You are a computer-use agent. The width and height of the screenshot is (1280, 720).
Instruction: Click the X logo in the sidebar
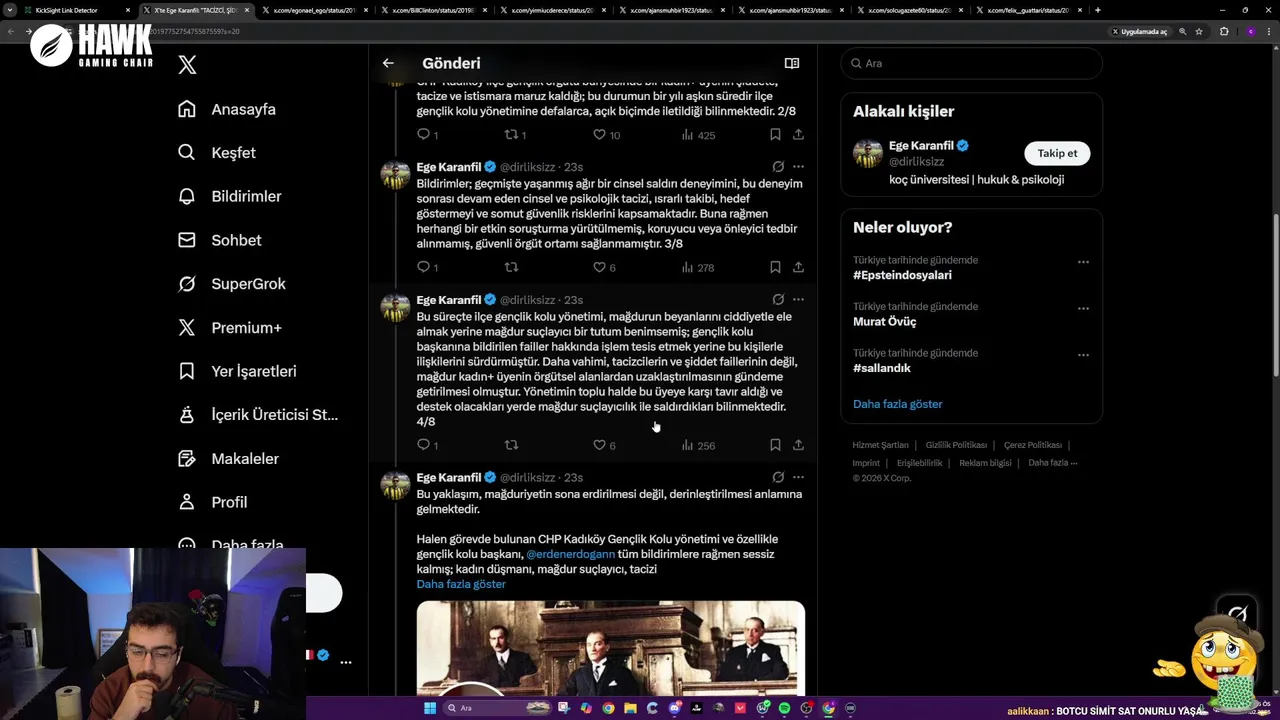pos(187,66)
